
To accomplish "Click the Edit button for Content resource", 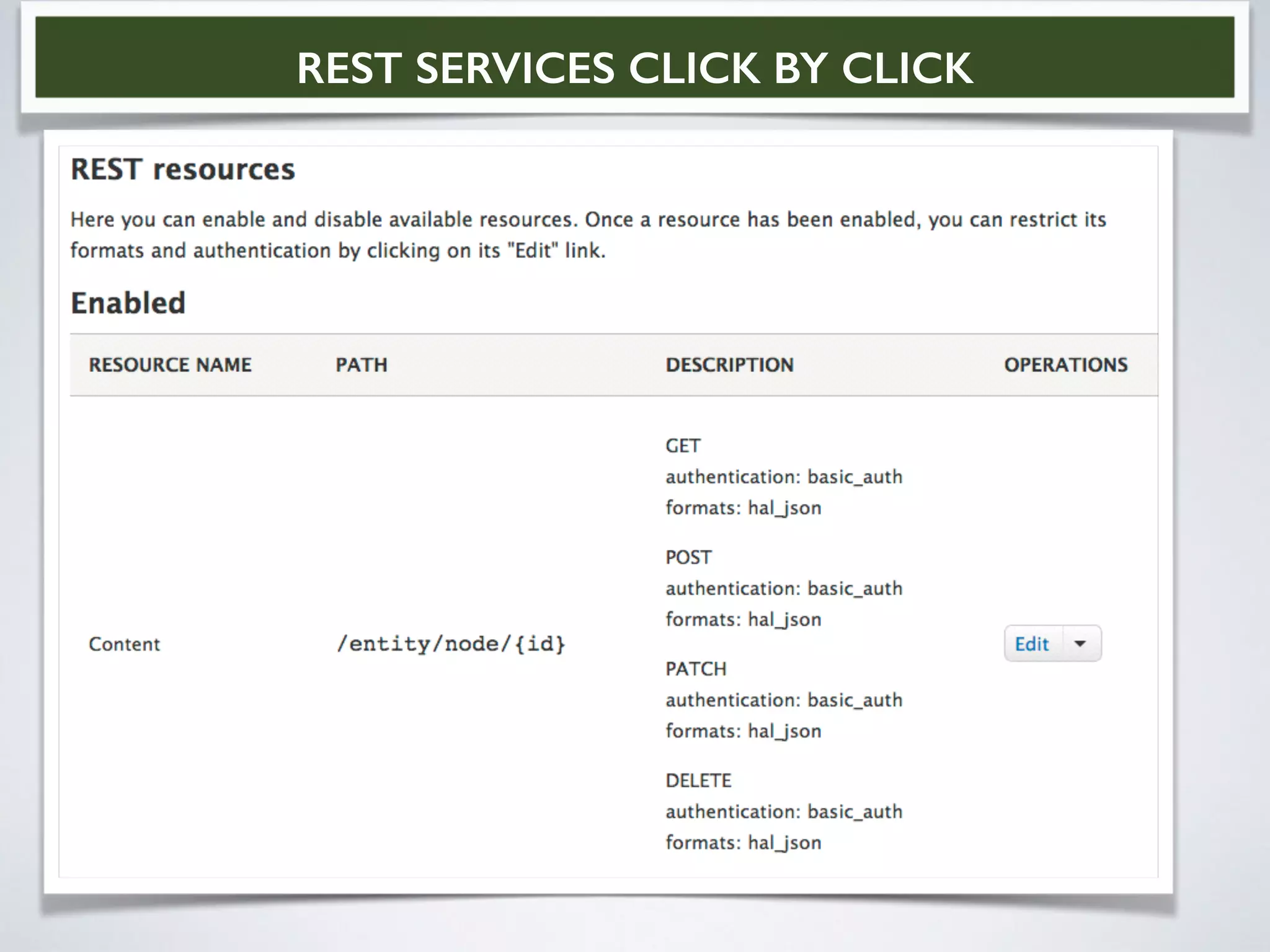I will 1032,644.
